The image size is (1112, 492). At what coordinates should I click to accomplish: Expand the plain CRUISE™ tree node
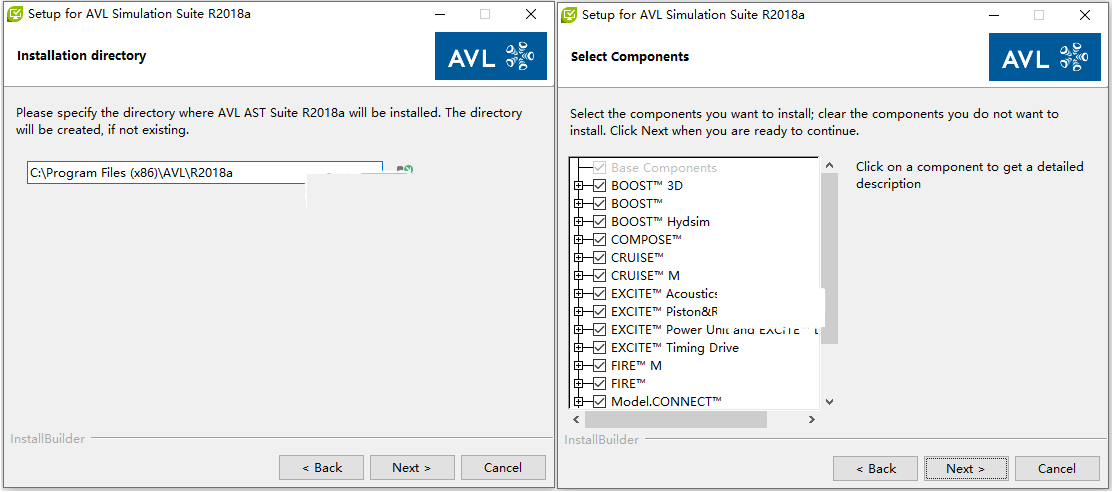(x=579, y=257)
